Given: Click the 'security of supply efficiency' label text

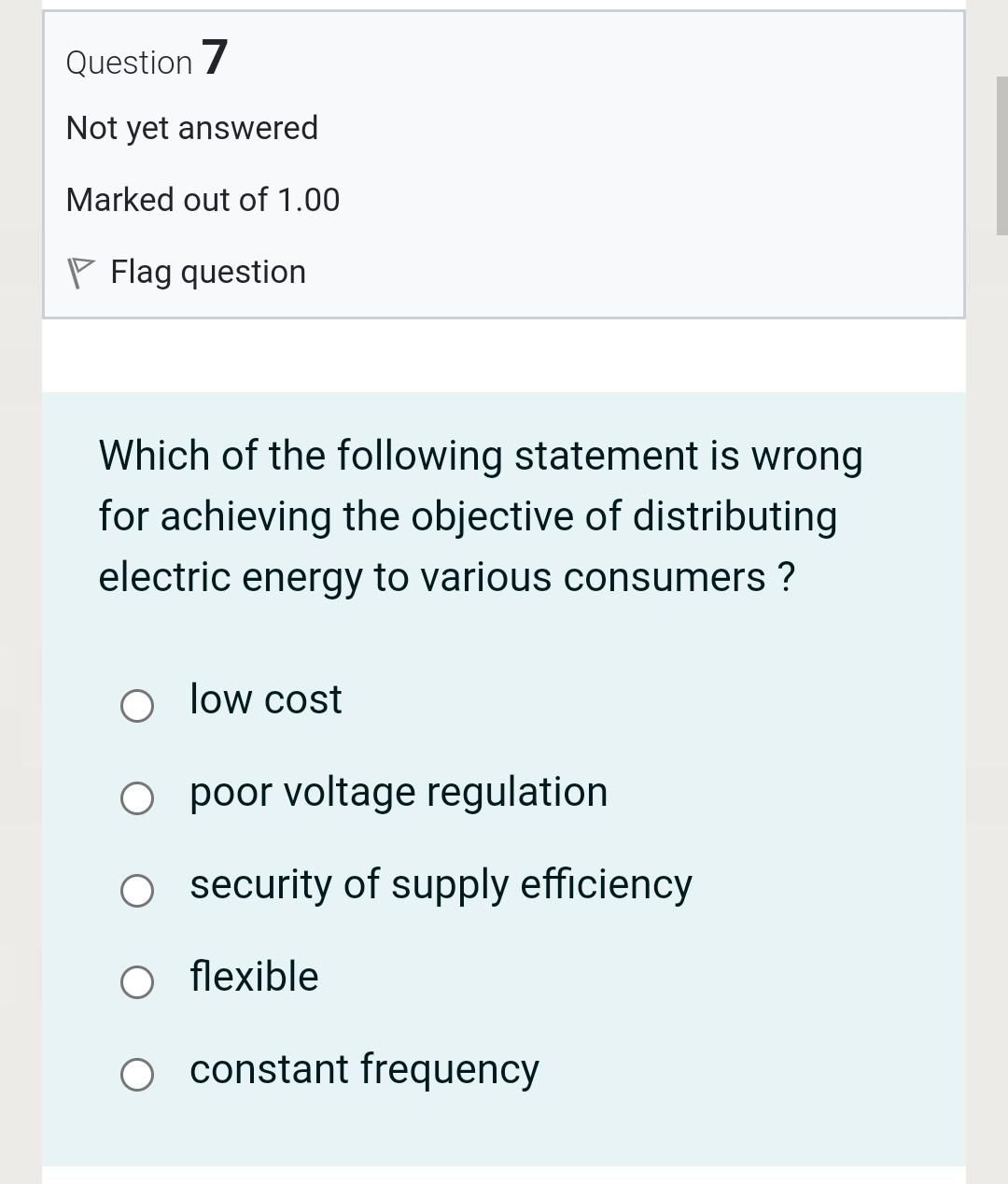Looking at the screenshot, I should point(441,884).
